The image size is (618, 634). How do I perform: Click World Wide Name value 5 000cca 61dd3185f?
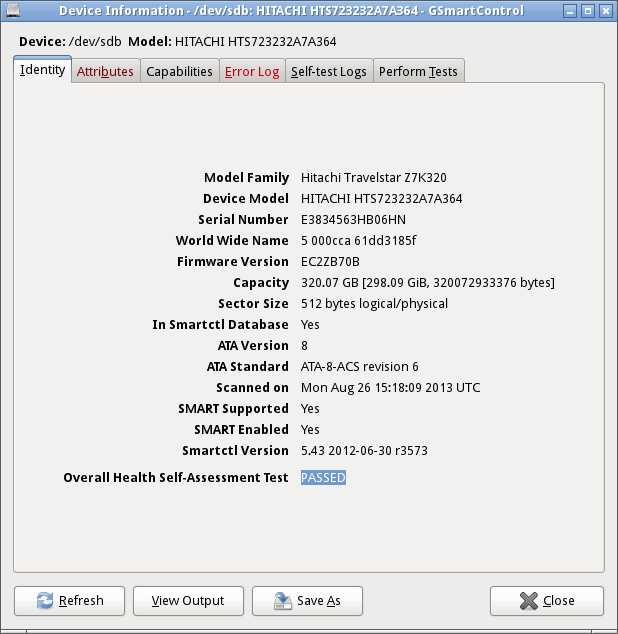(359, 241)
